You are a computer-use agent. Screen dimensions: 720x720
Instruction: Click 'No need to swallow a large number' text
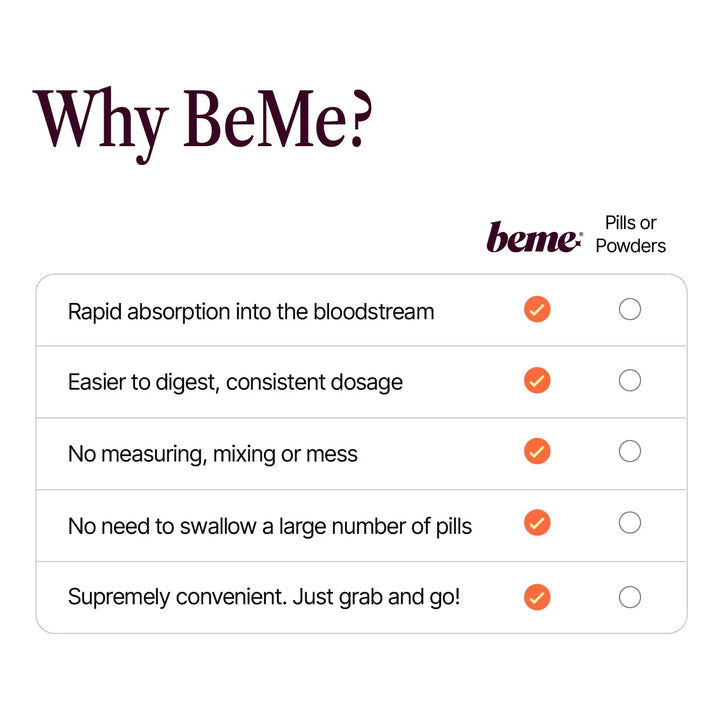tap(270, 525)
